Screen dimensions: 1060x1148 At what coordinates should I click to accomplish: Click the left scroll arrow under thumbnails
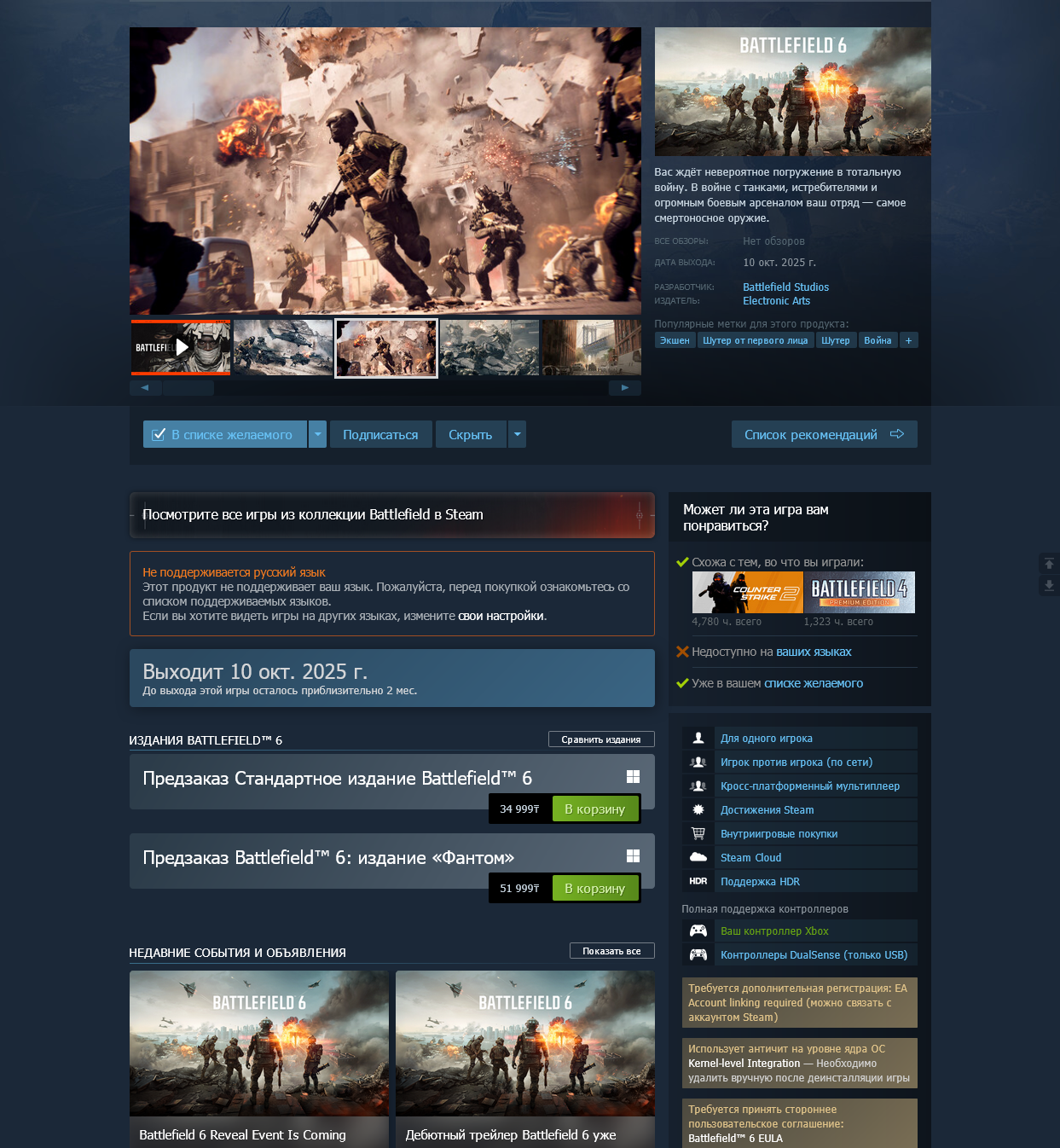point(145,388)
